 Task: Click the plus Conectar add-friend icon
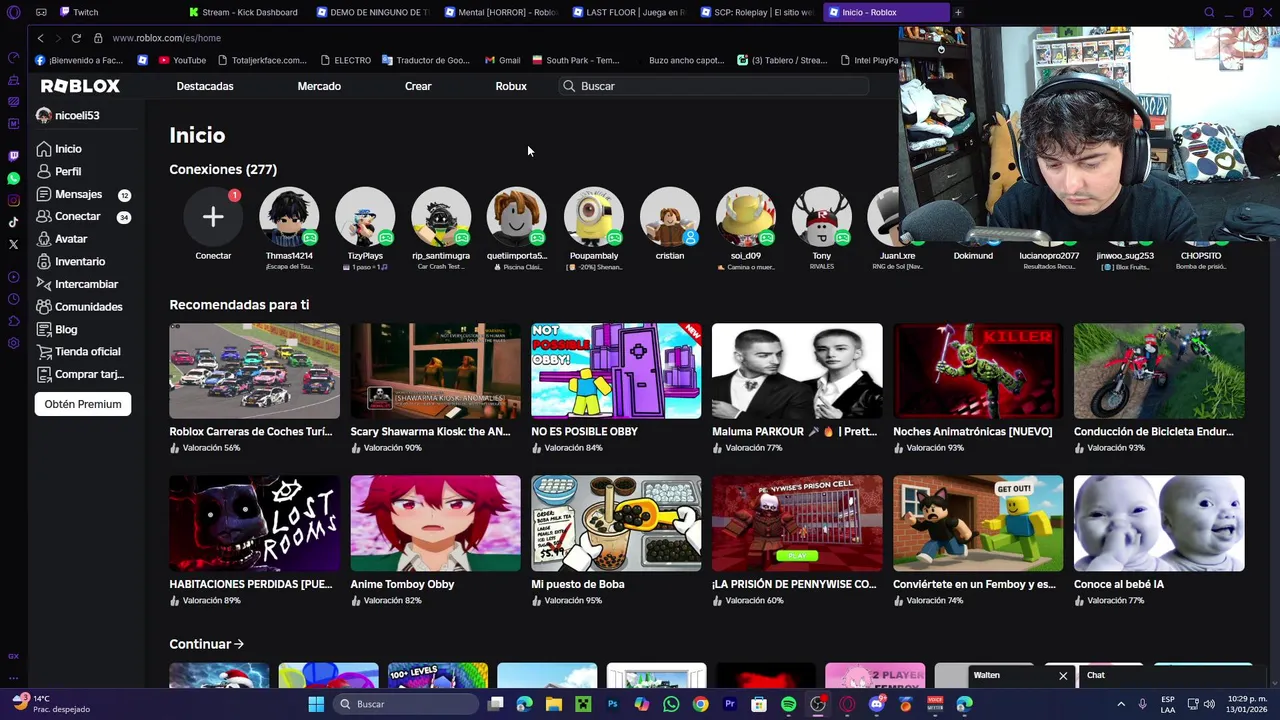tap(213, 217)
